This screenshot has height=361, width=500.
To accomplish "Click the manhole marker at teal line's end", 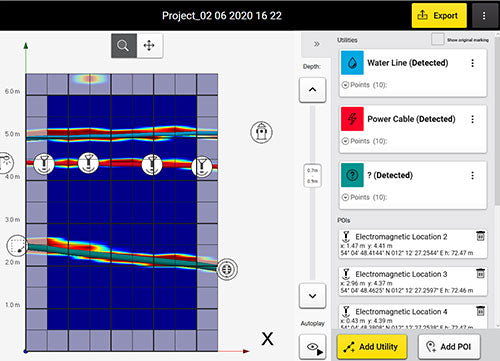I will pyautogui.click(x=227, y=269).
